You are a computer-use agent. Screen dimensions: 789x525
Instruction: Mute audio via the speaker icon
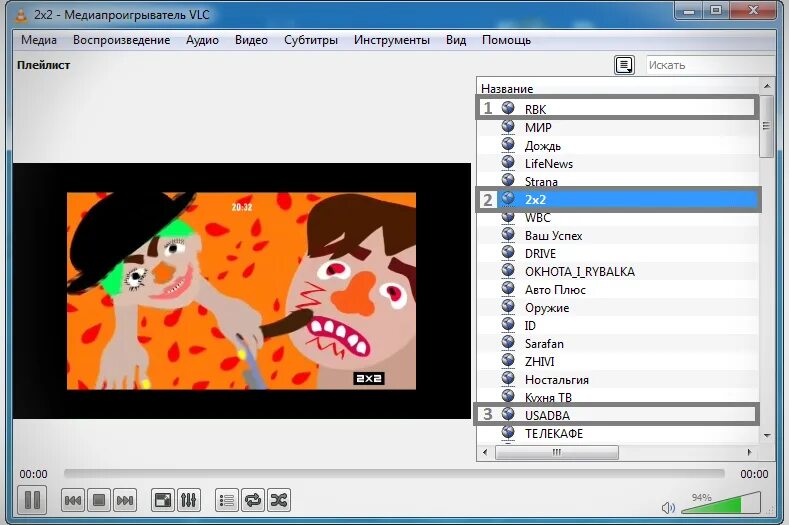[x=668, y=507]
